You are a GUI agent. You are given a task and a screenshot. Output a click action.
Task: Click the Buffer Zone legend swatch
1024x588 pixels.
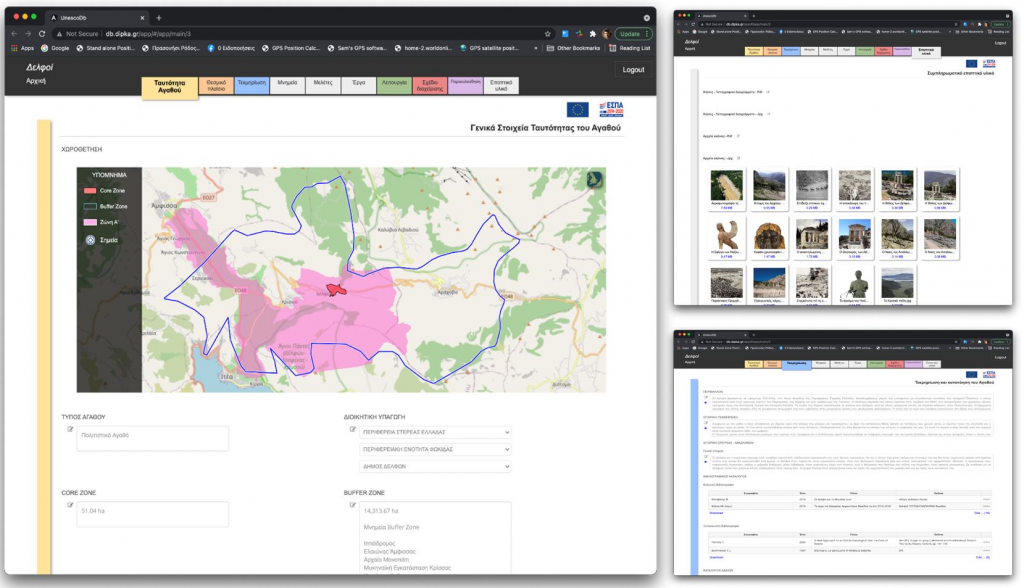(90, 206)
